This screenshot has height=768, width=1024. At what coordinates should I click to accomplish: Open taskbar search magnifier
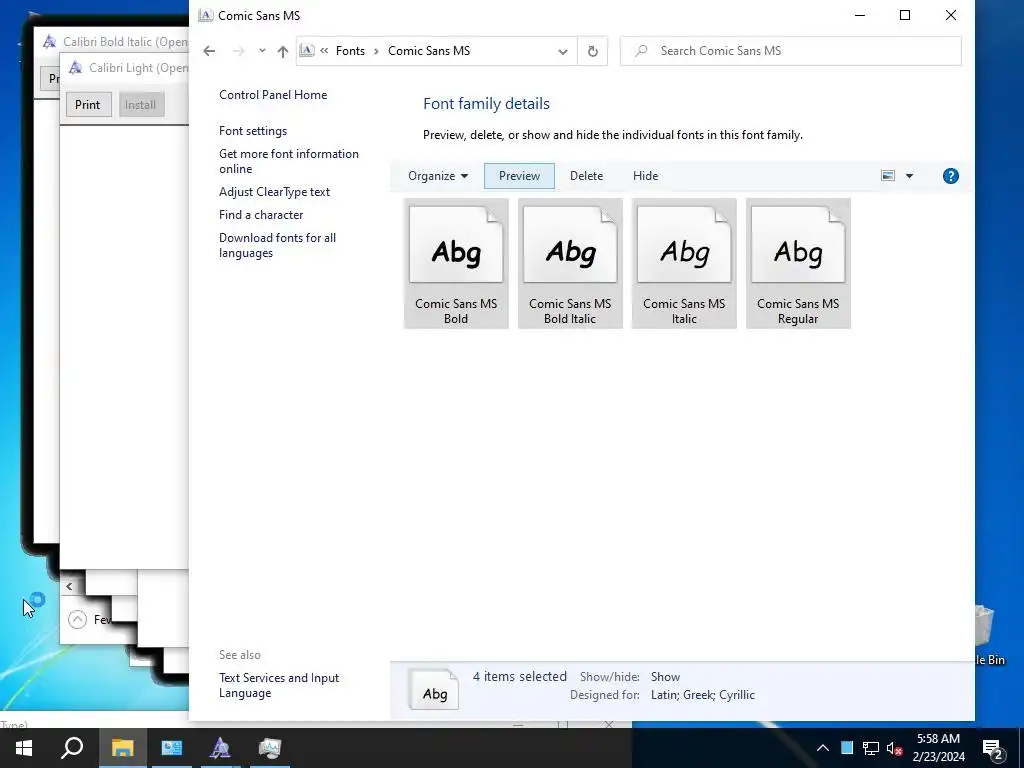(72, 748)
